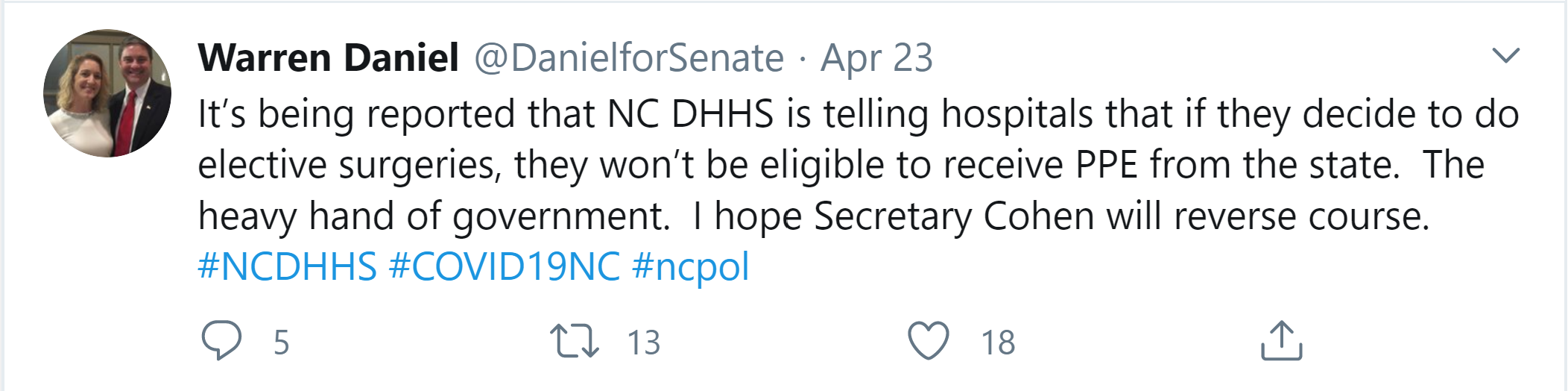Click the reply speech bubble icon
Screen dimensions: 1568x391
221,340
